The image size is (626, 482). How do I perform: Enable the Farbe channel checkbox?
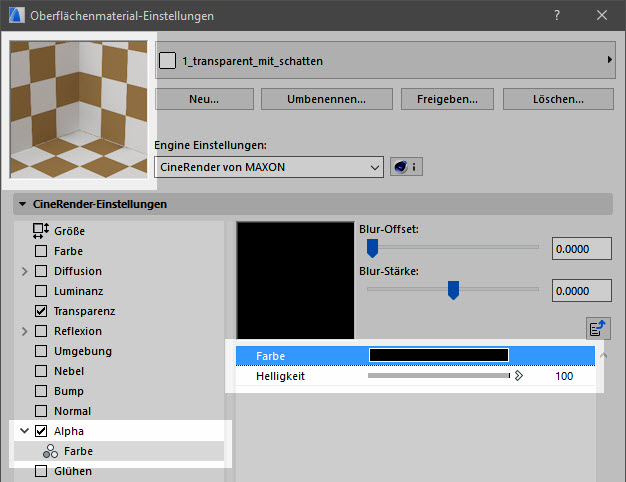tap(41, 251)
